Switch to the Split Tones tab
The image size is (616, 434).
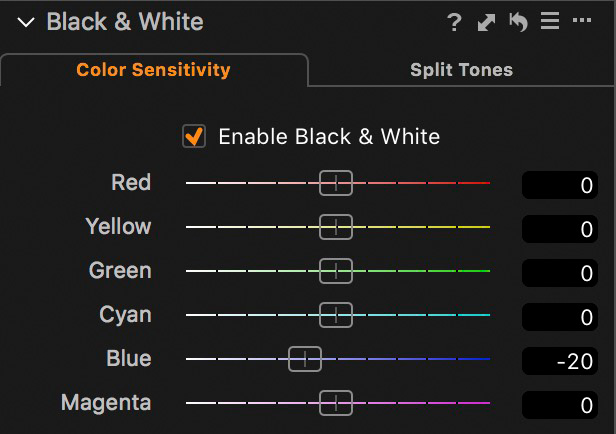coord(461,70)
